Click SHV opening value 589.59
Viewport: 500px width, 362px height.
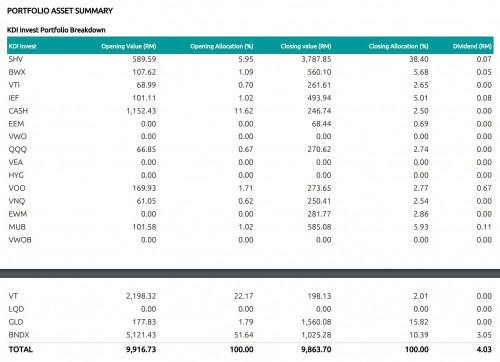pos(144,59)
